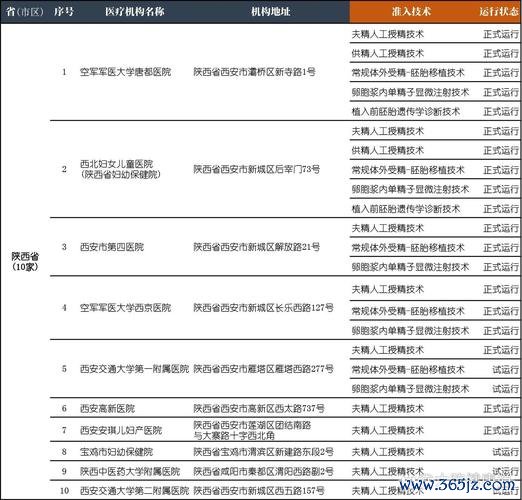Click 试运行 status of 西安交大第一附属医院 常规体外受精-胚胎移植技术

click(506, 369)
